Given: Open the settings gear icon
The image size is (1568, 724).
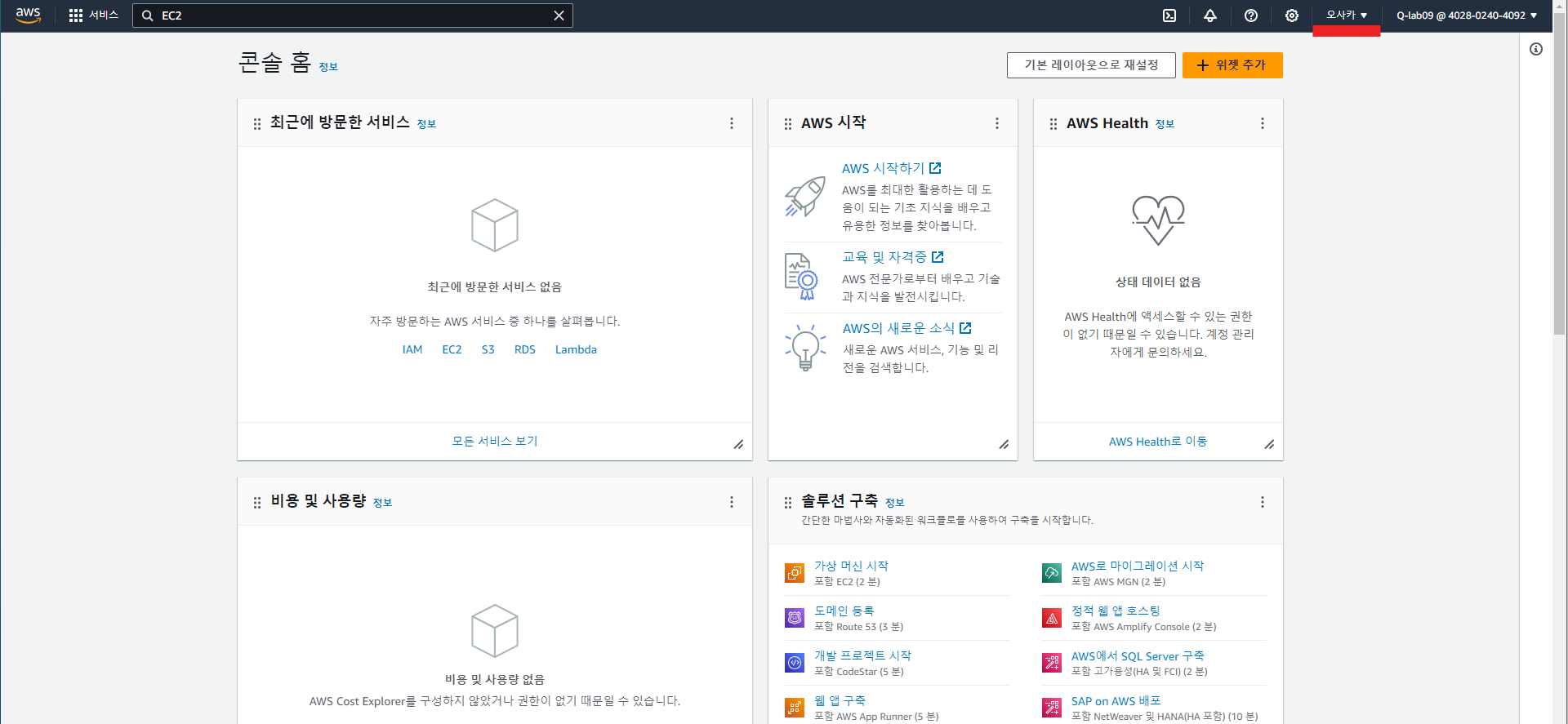Looking at the screenshot, I should coord(1292,16).
